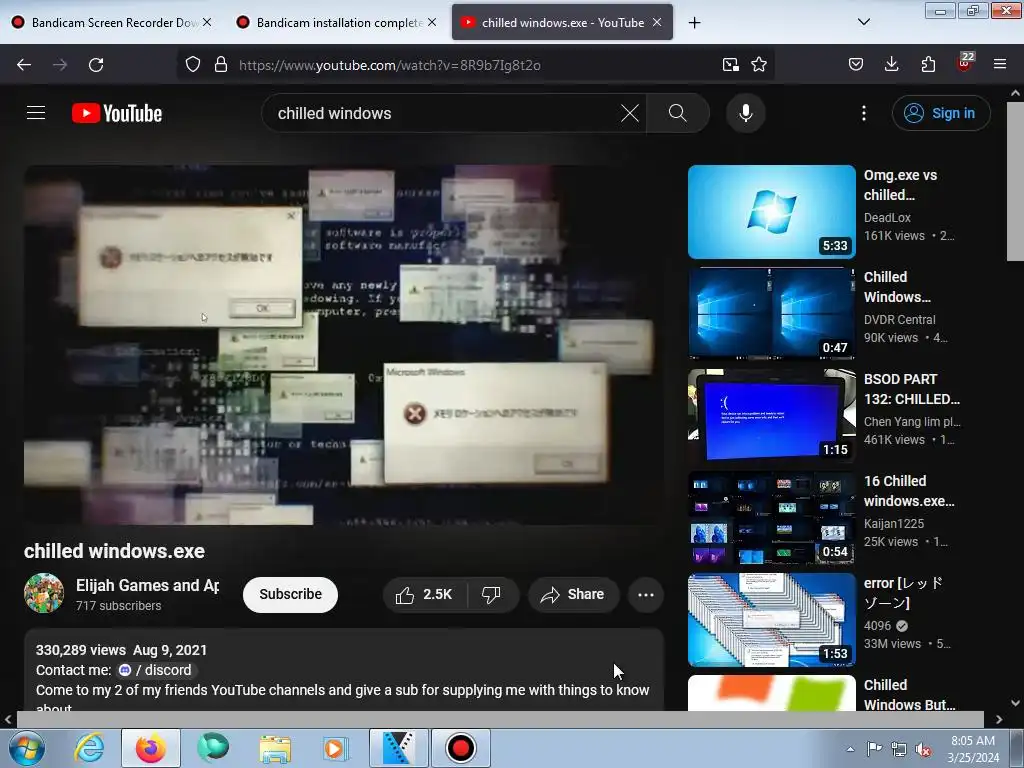View site security via padlock icon
The width and height of the screenshot is (1024, 768).
[x=221, y=65]
